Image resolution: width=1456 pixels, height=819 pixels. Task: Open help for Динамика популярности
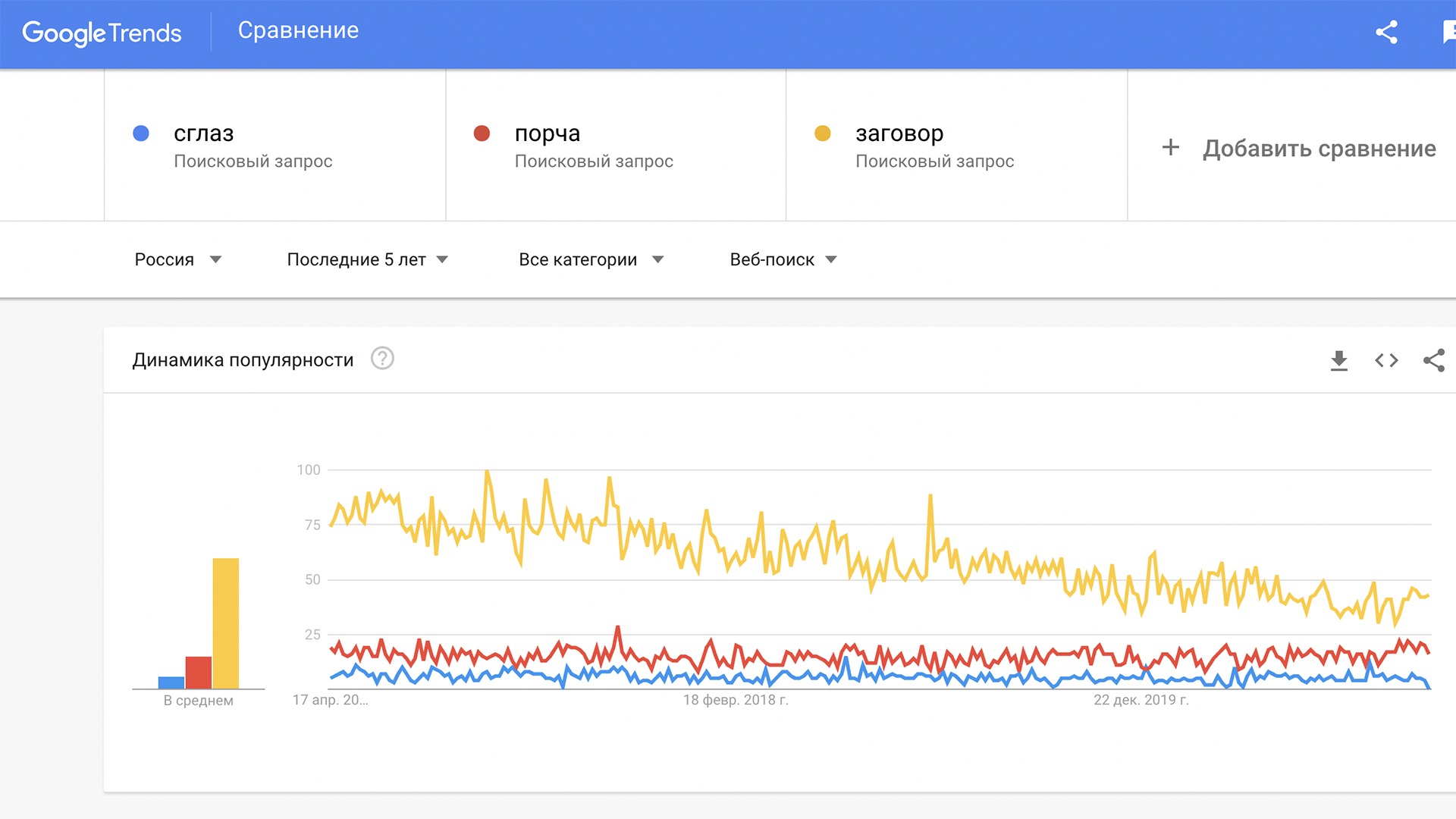click(382, 358)
